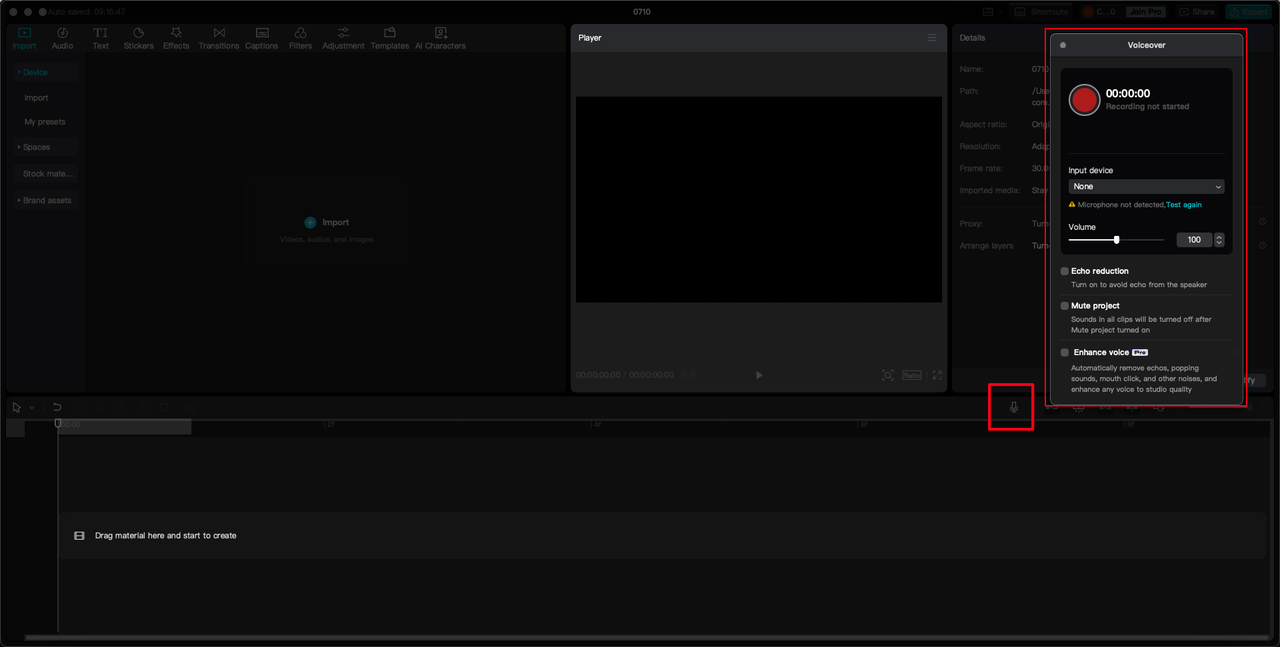
Task: Expand the Brand assets section
Action: tap(46, 200)
